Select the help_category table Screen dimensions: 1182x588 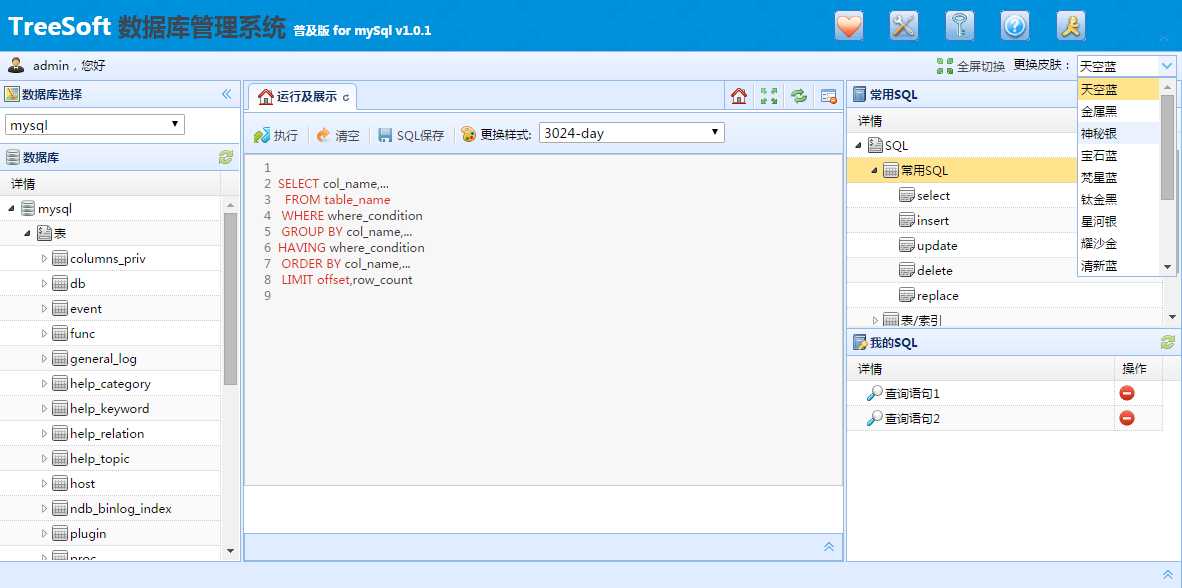[x=110, y=384]
